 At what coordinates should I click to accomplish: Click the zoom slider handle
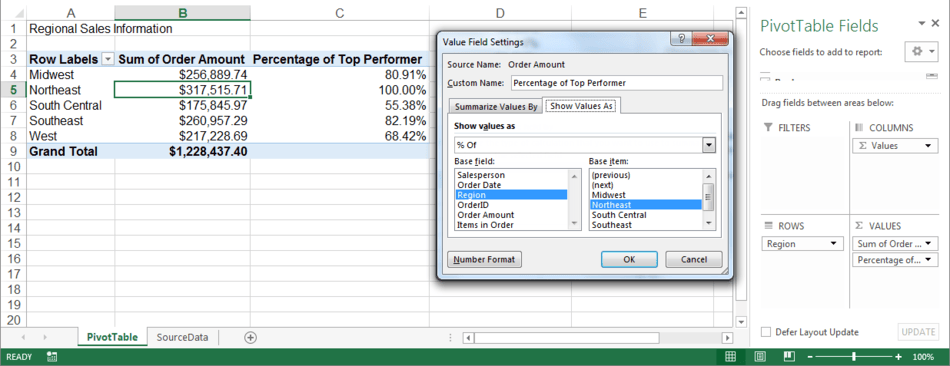[x=854, y=357]
